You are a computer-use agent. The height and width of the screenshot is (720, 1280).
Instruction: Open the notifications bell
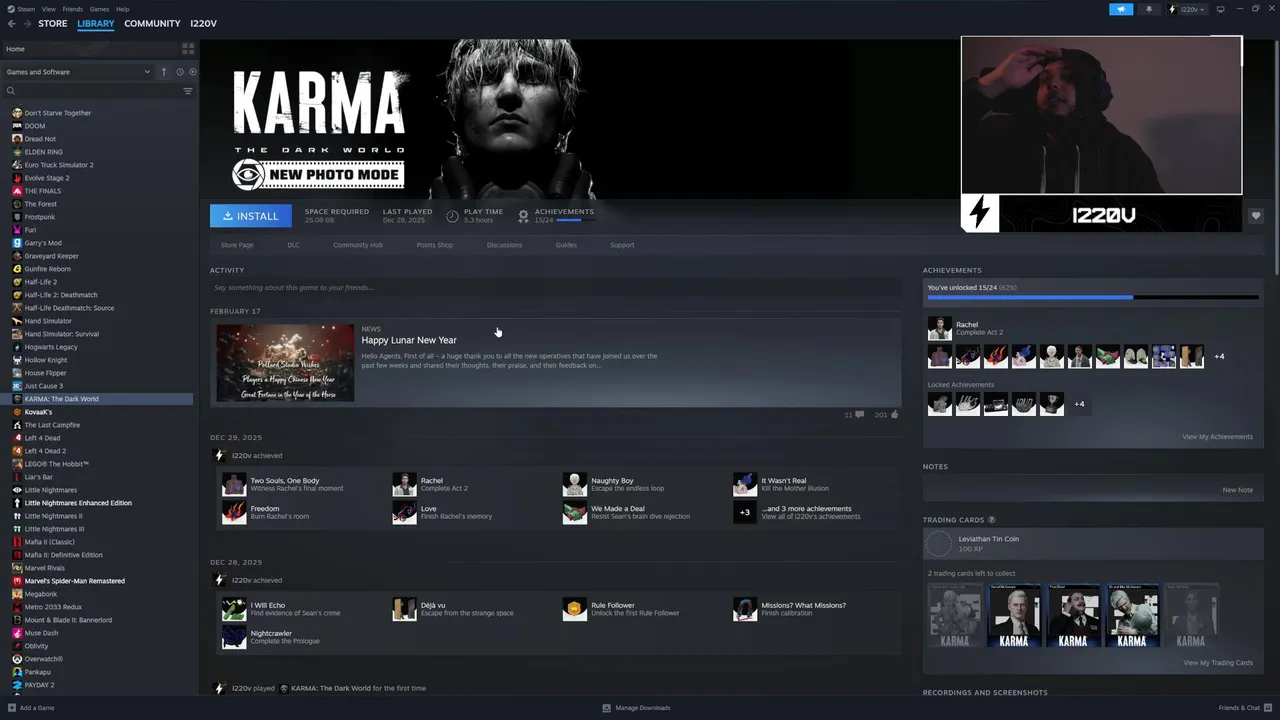[x=1148, y=9]
